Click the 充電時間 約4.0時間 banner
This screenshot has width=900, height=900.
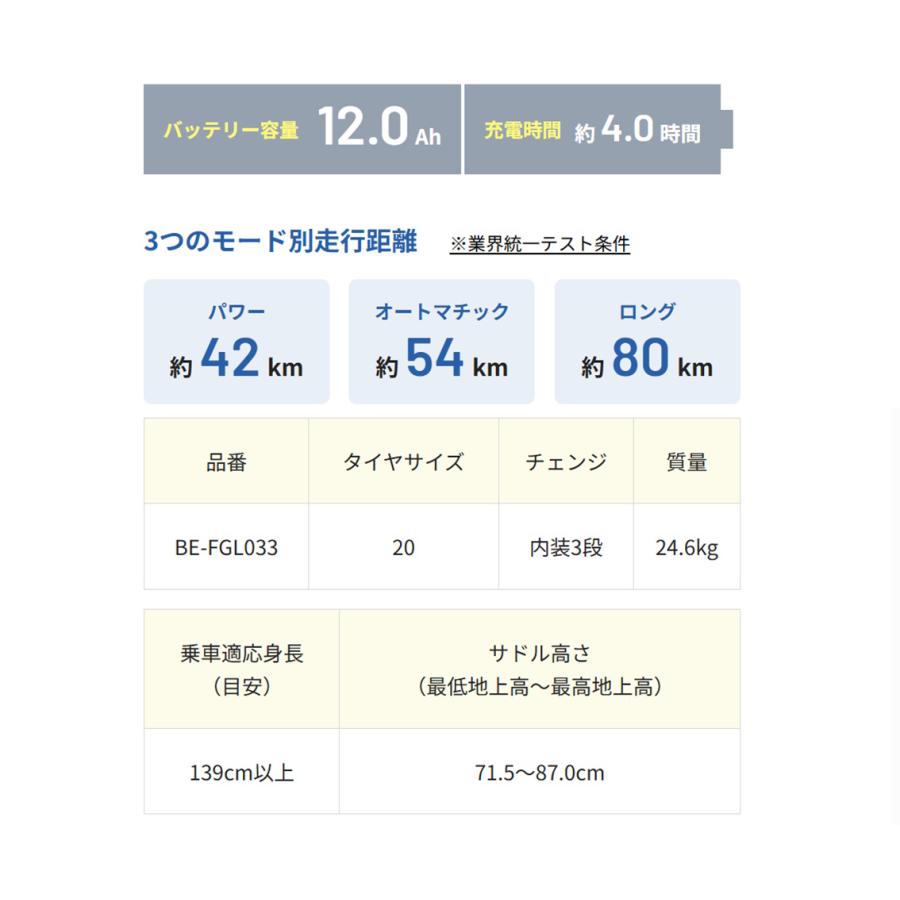click(x=592, y=129)
